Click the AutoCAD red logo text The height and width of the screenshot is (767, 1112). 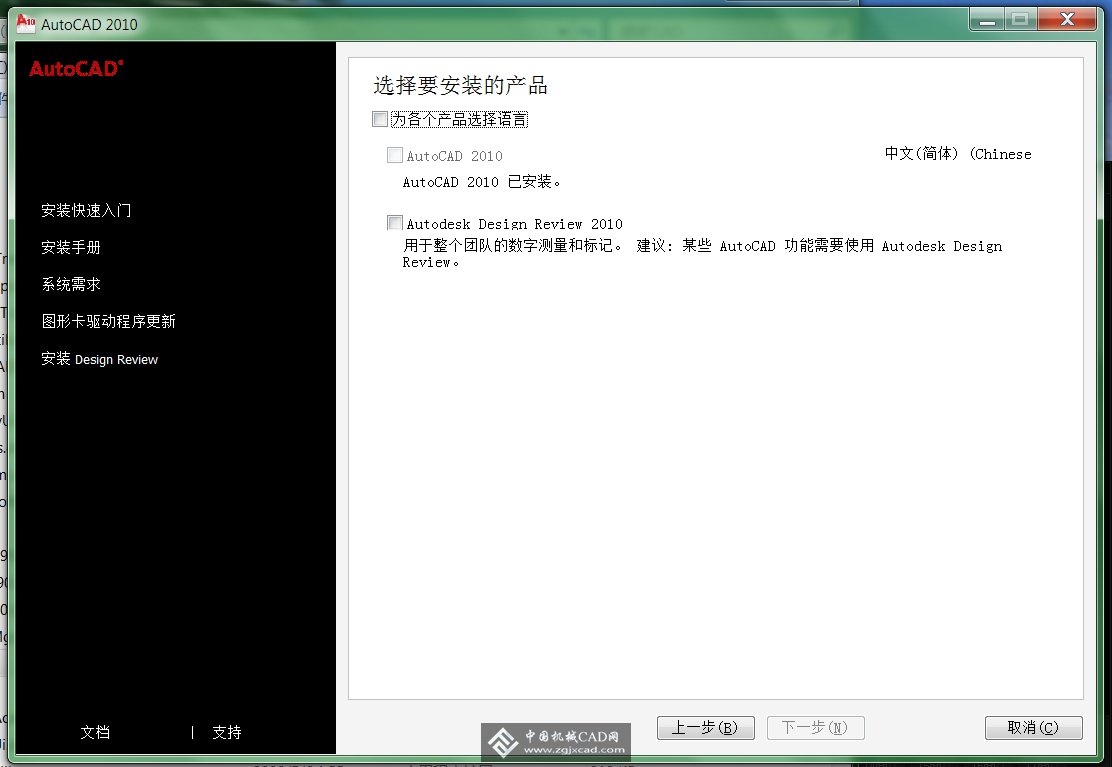(77, 69)
